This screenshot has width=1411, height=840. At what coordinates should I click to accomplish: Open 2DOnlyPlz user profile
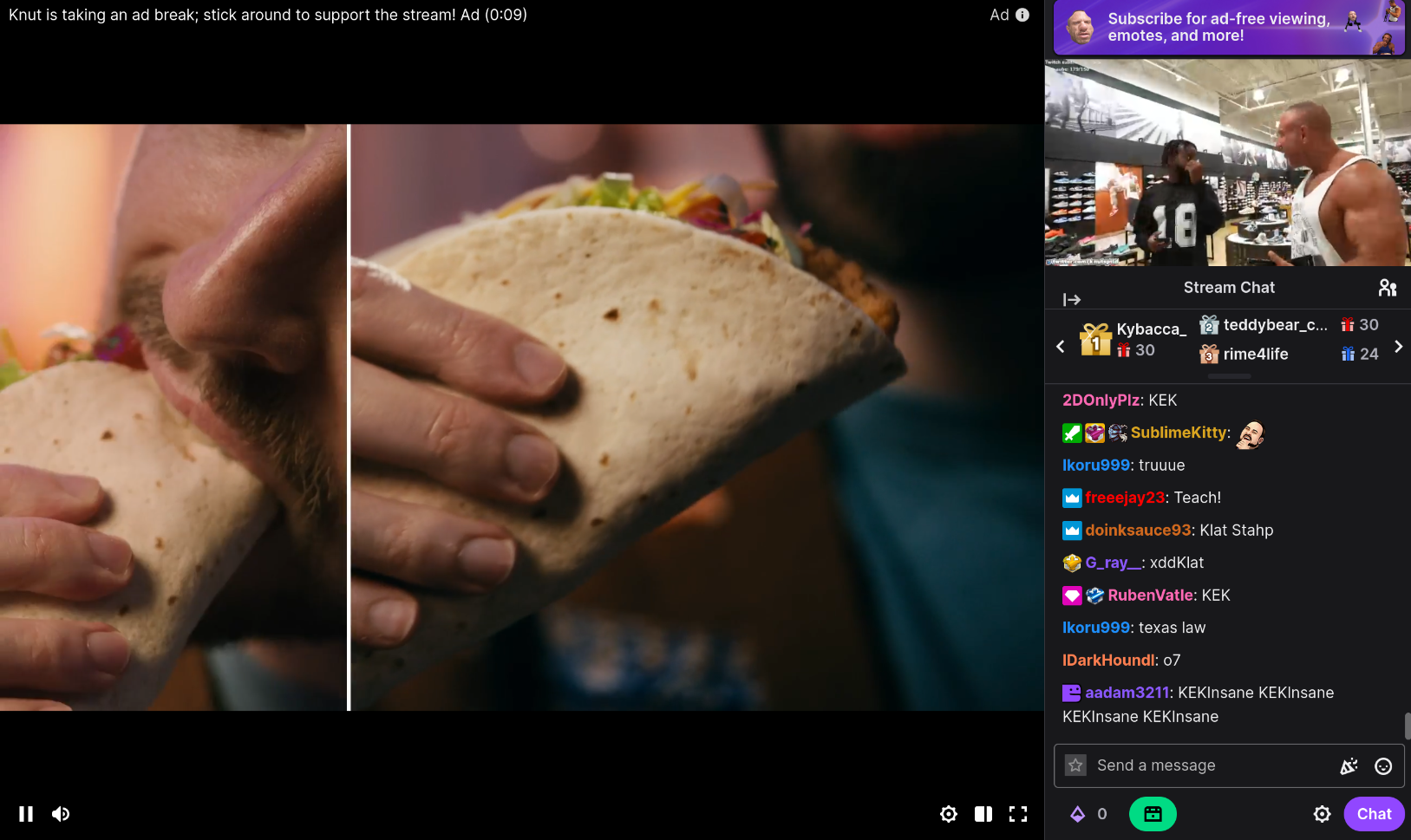1101,400
